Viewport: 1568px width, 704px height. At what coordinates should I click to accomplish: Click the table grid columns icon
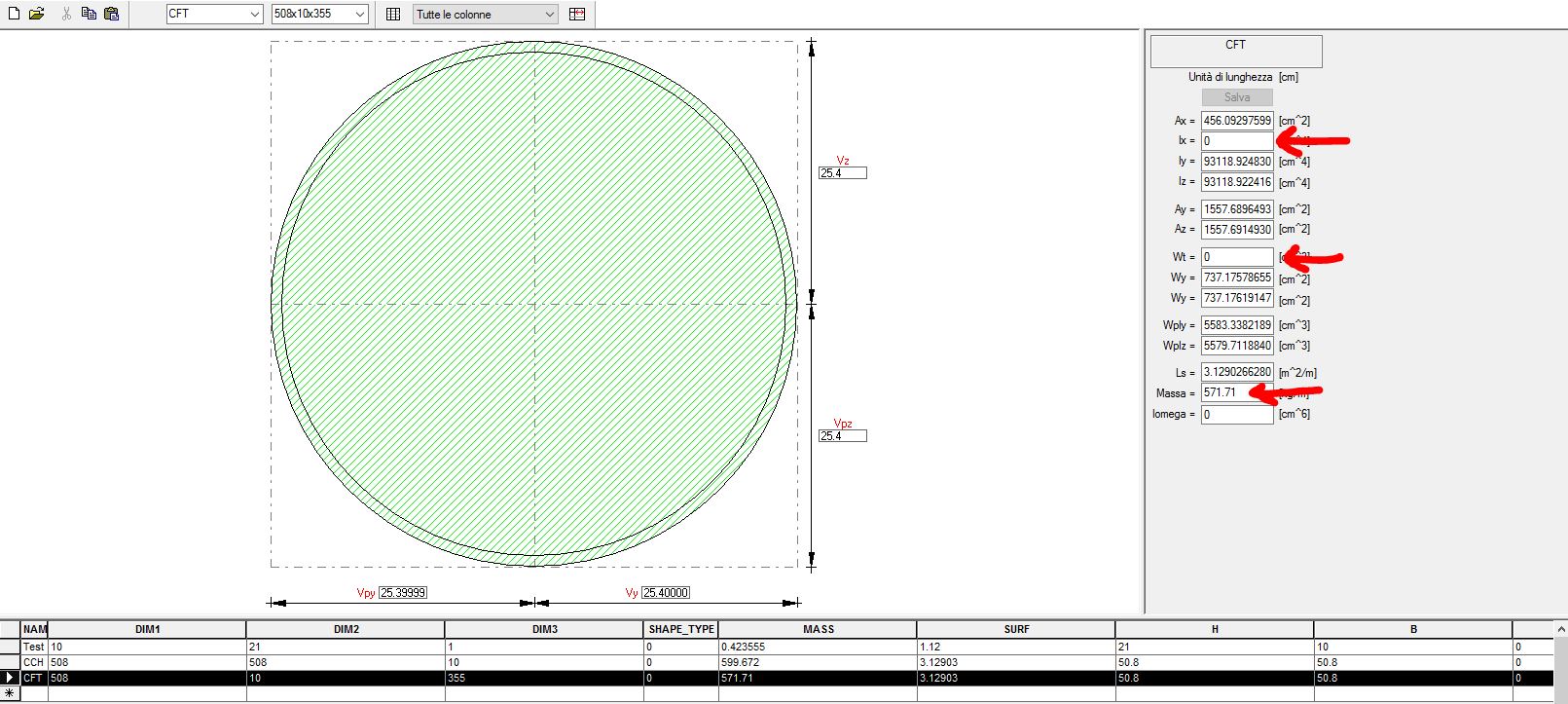393,14
